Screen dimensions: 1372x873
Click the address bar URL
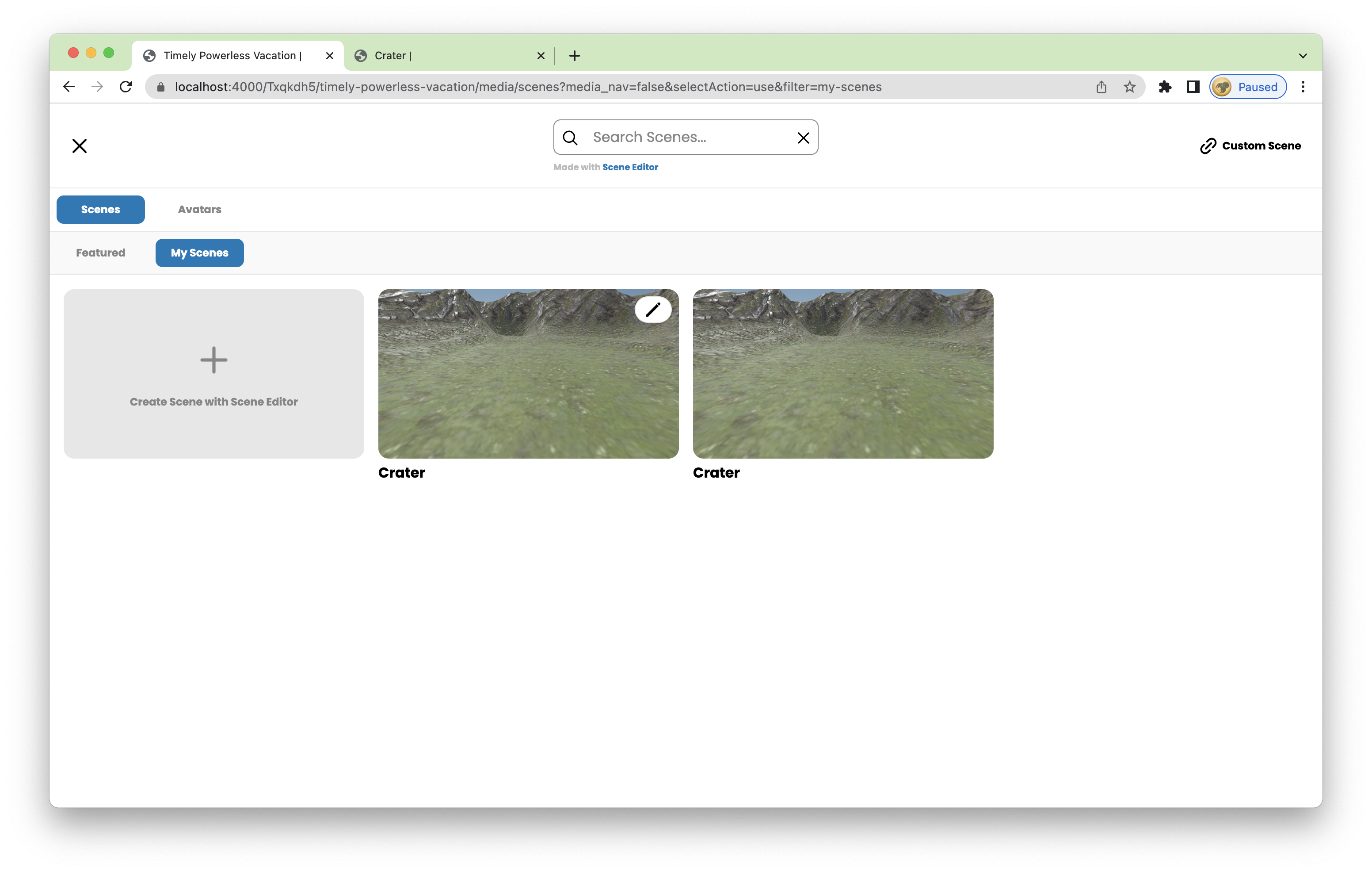[528, 87]
